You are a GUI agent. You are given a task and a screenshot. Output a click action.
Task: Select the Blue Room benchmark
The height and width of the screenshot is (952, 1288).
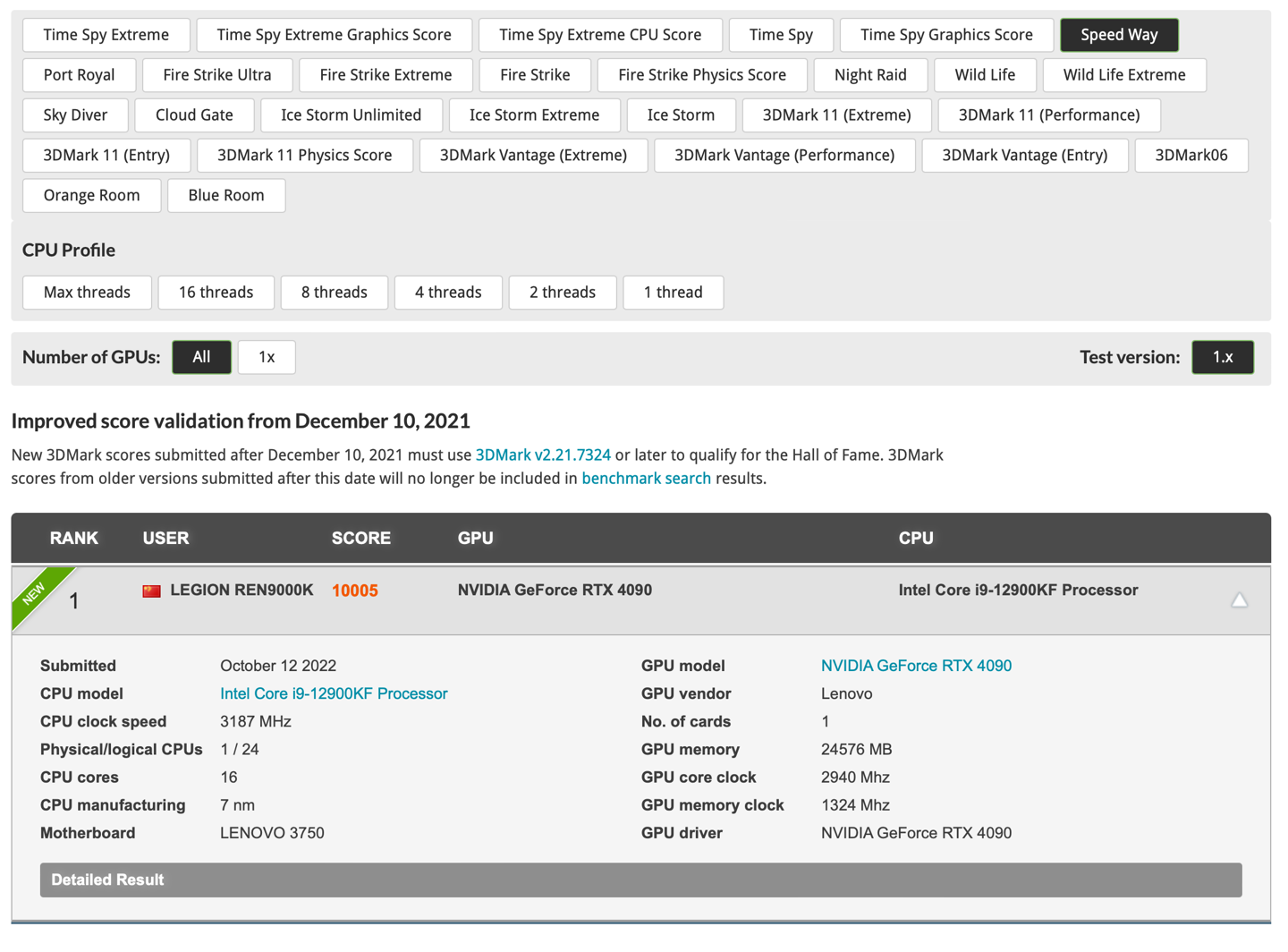point(226,196)
